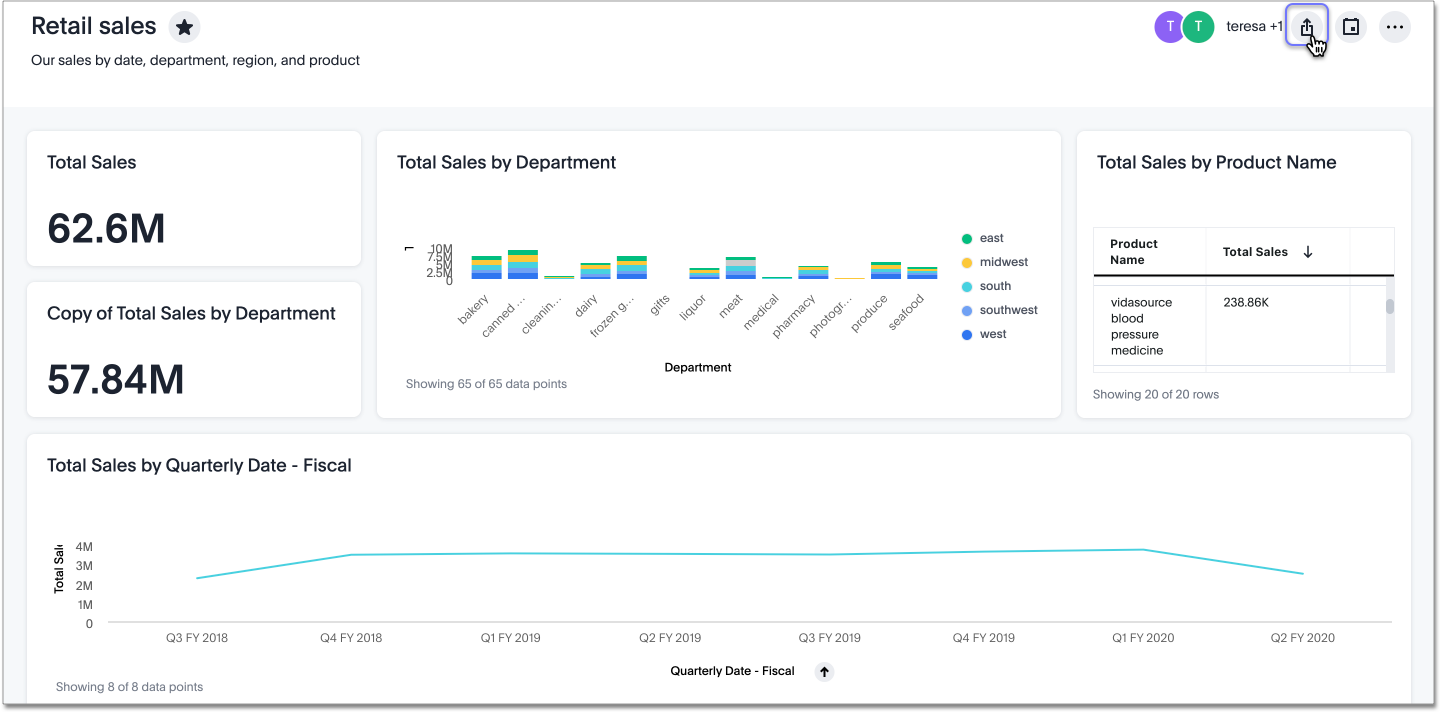This screenshot has width=1441, height=713.
Task: Open the more options ellipsis menu
Action: 1394,27
